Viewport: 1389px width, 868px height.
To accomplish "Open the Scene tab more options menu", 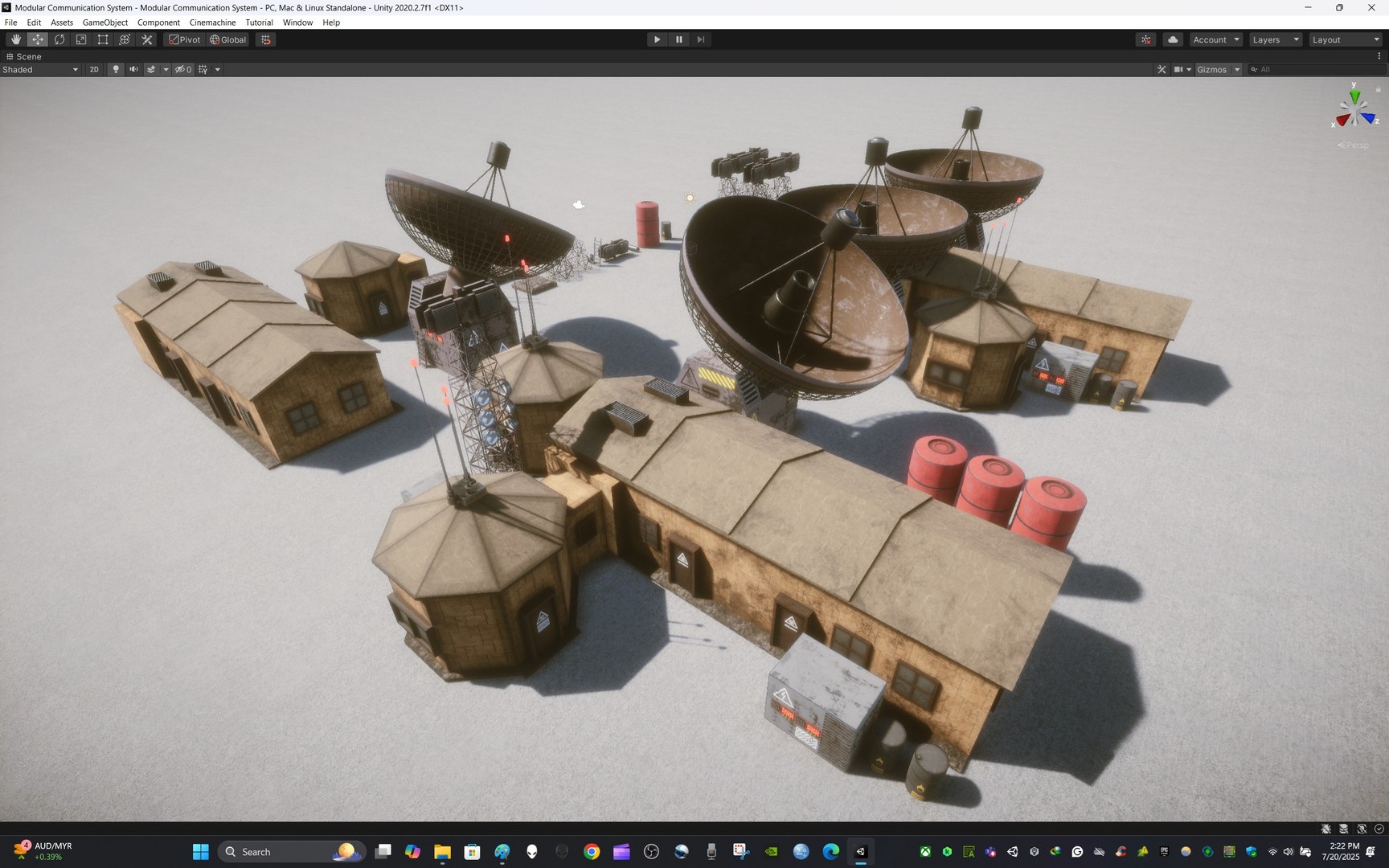I will 1379,56.
